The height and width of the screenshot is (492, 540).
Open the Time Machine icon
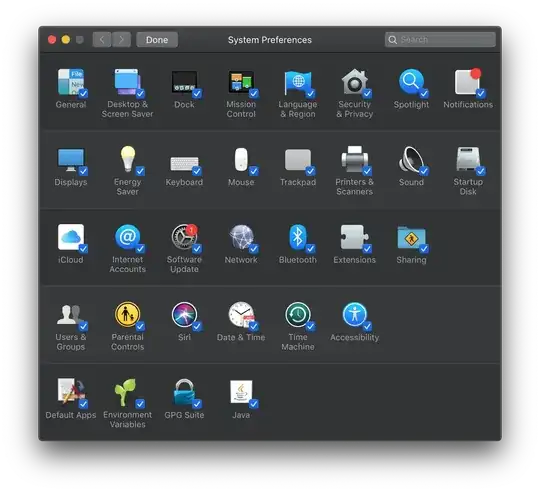click(298, 314)
